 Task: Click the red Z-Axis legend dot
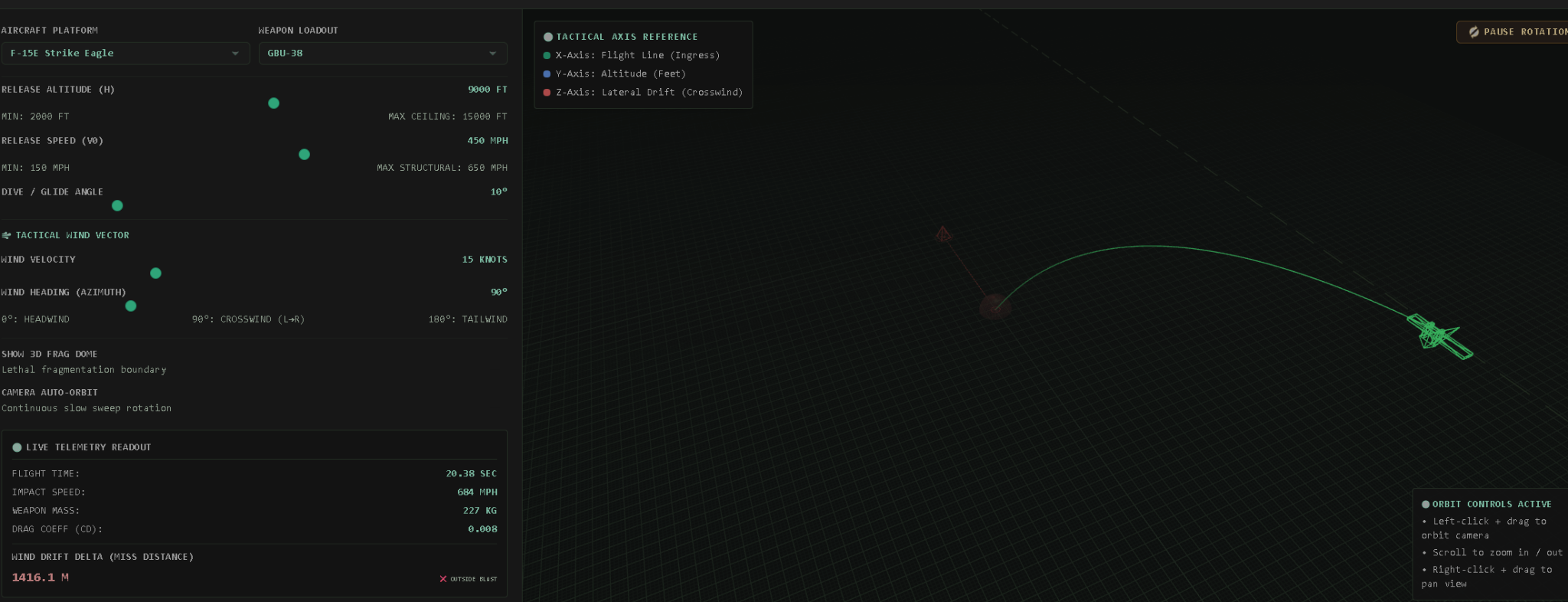click(547, 93)
